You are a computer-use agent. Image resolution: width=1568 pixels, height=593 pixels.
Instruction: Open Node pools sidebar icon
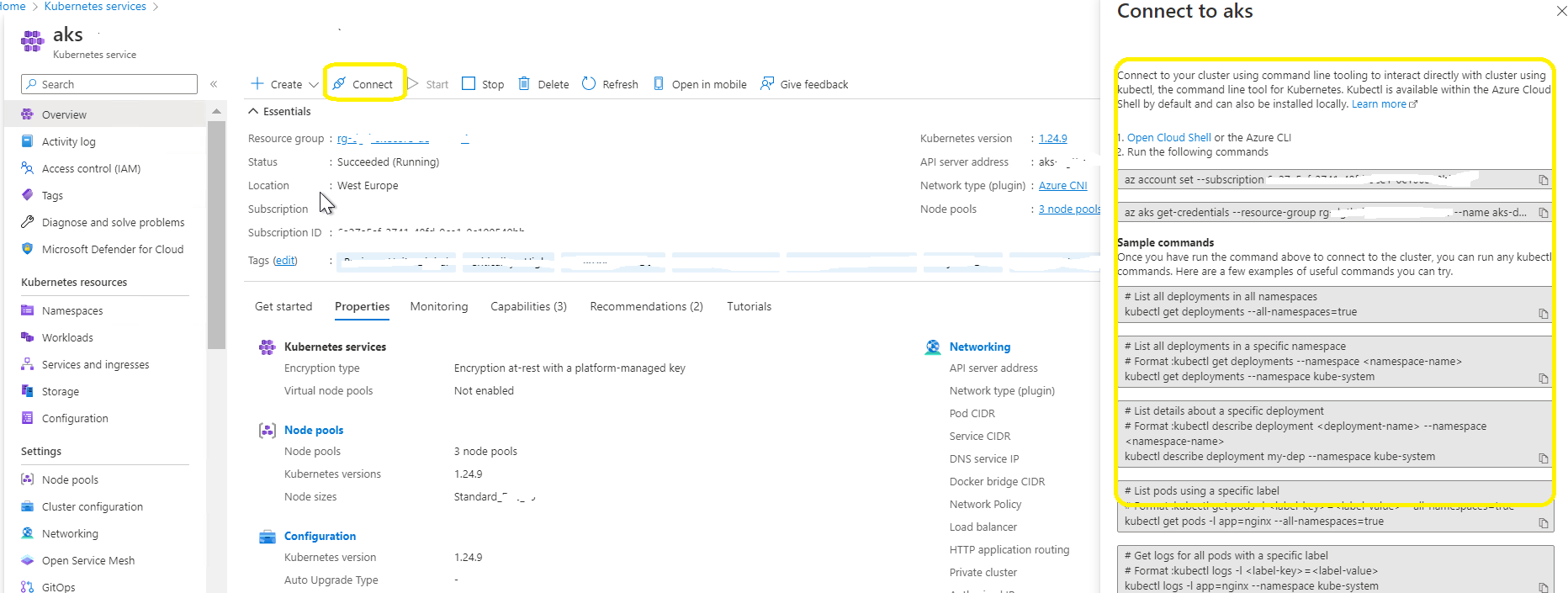click(27, 479)
